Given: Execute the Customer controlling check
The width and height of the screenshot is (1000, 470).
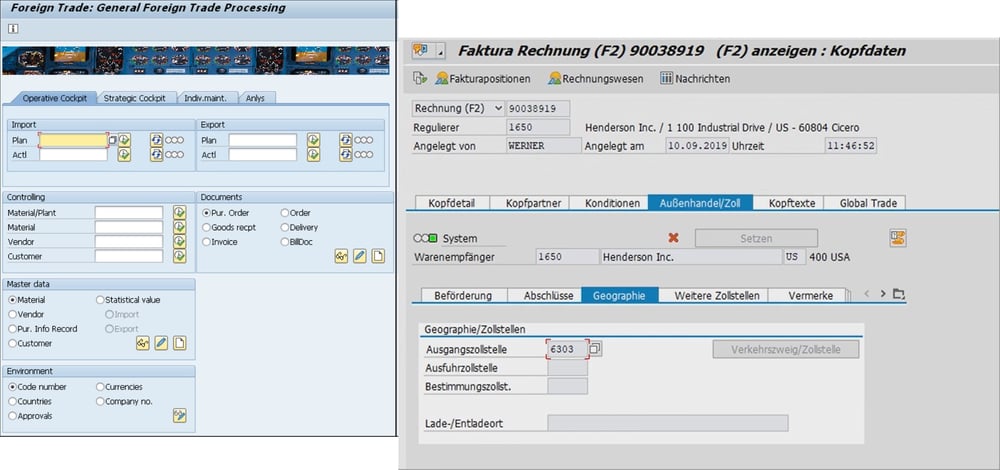Looking at the screenshot, I should click(180, 256).
